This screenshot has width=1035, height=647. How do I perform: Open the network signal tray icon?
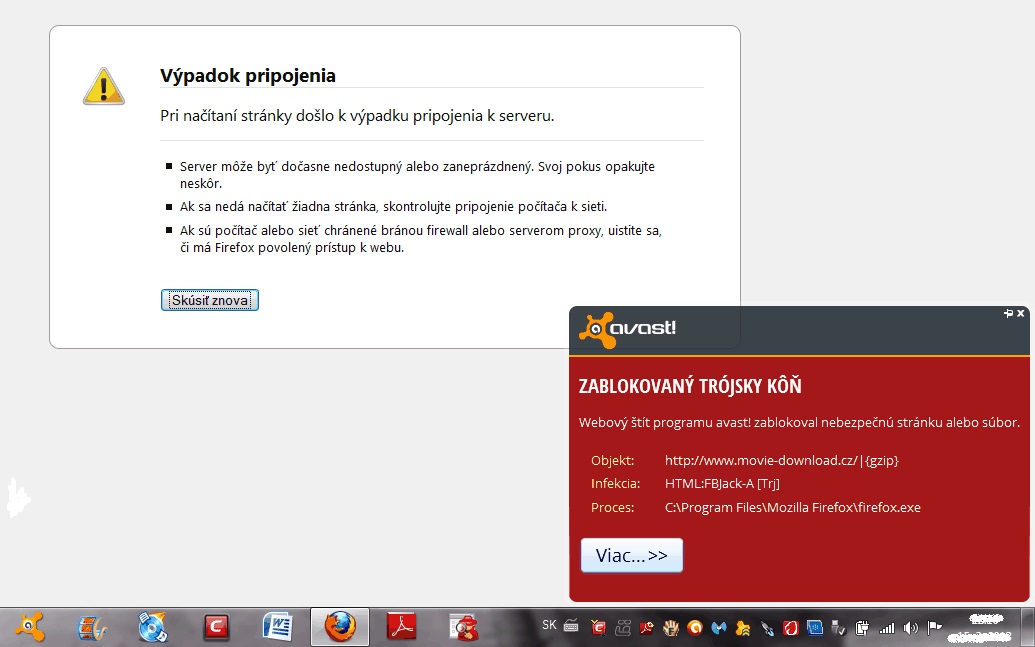(x=886, y=629)
